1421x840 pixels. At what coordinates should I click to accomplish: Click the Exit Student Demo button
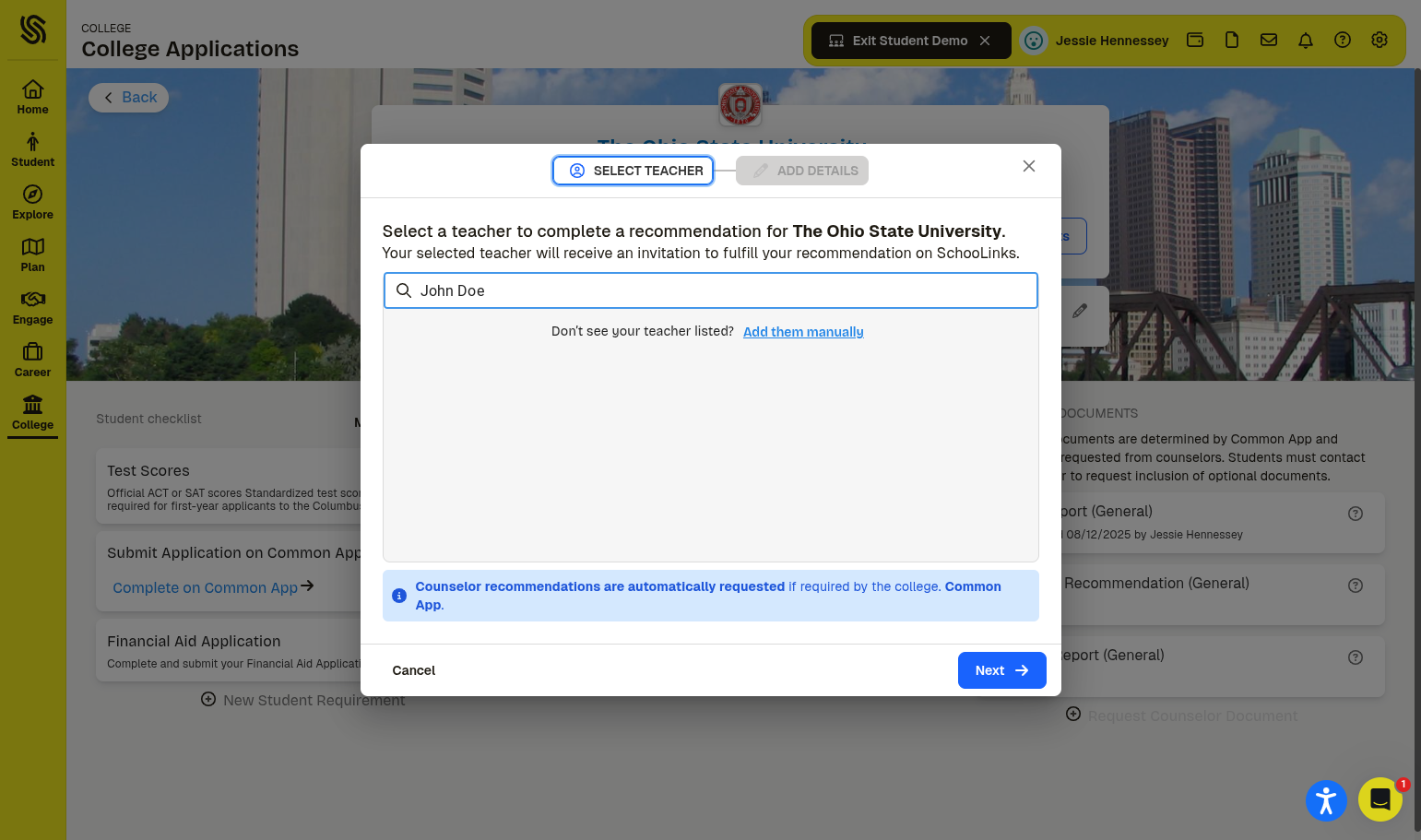point(911,41)
